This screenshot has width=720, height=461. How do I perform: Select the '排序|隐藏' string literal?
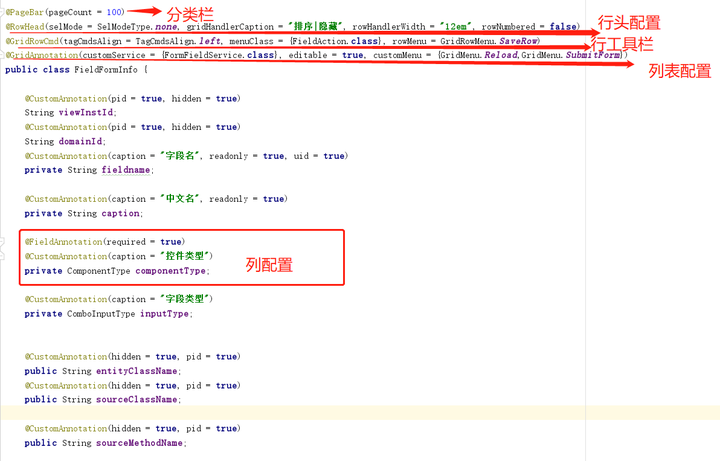pyautogui.click(x=315, y=27)
